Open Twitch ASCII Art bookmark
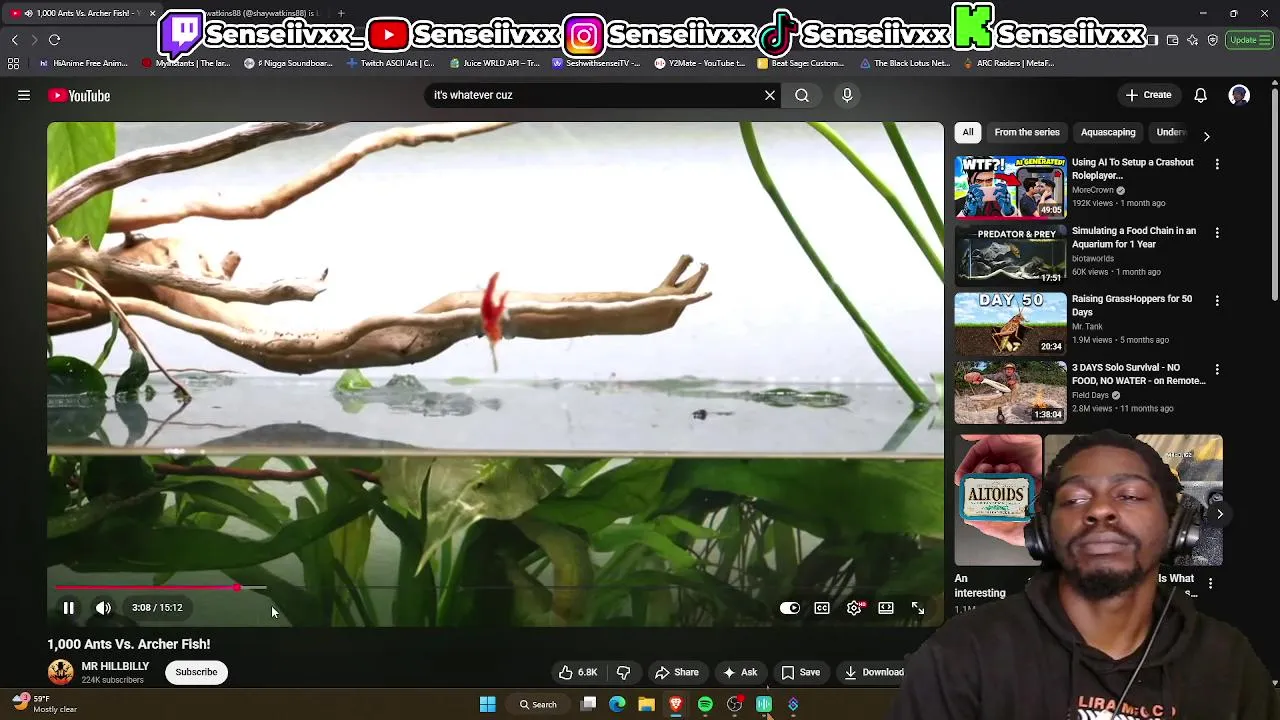 point(390,63)
